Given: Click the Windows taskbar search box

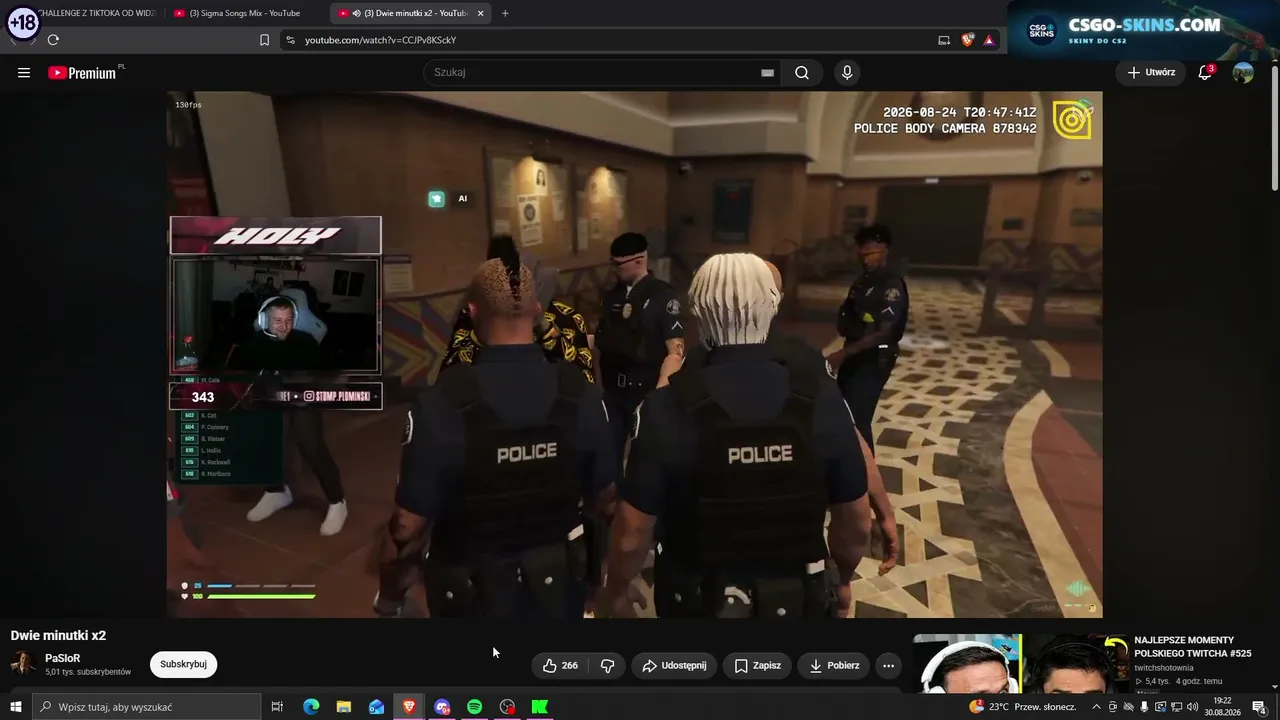Looking at the screenshot, I should coord(146,707).
